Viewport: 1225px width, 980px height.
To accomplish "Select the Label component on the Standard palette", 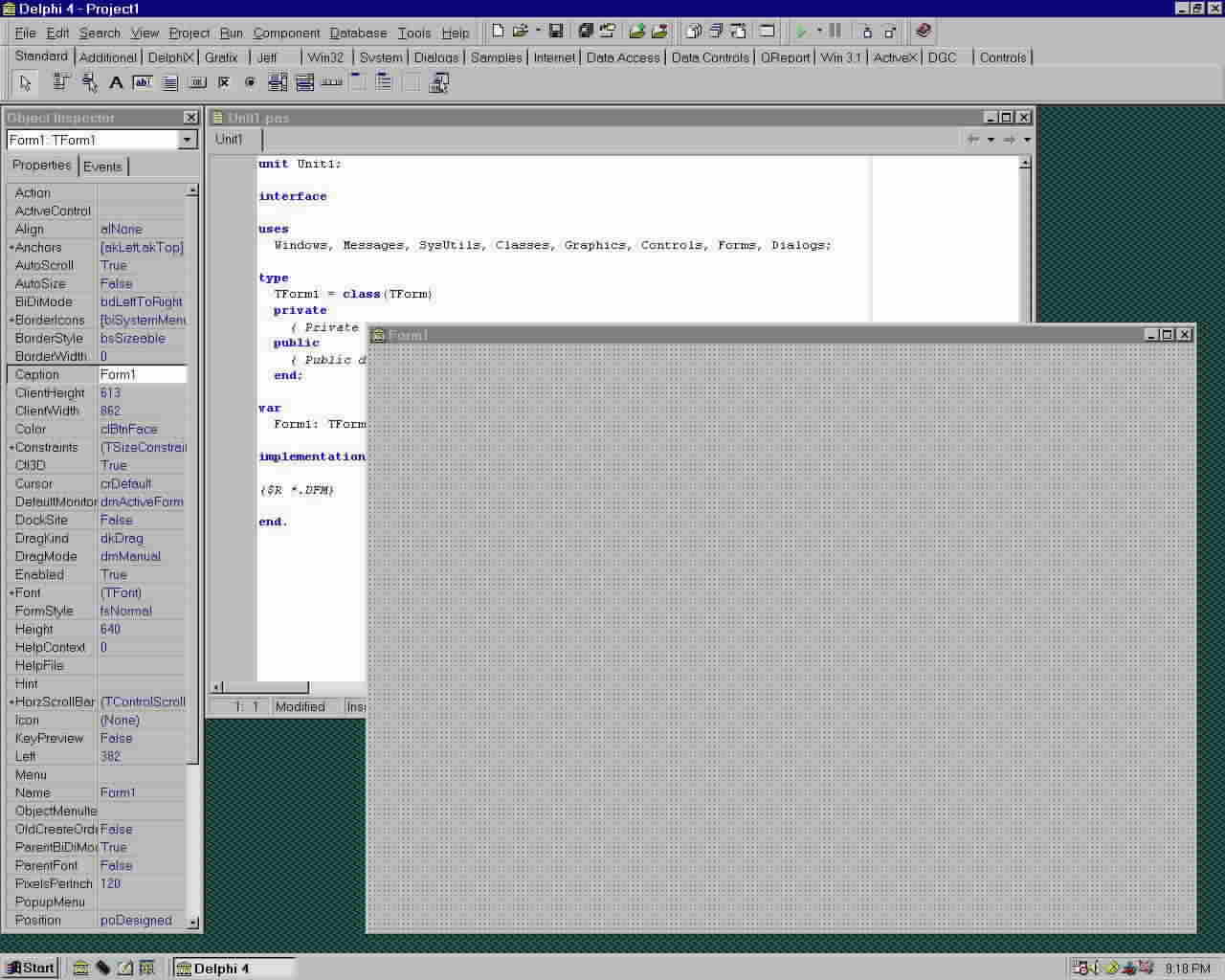I will click(116, 82).
